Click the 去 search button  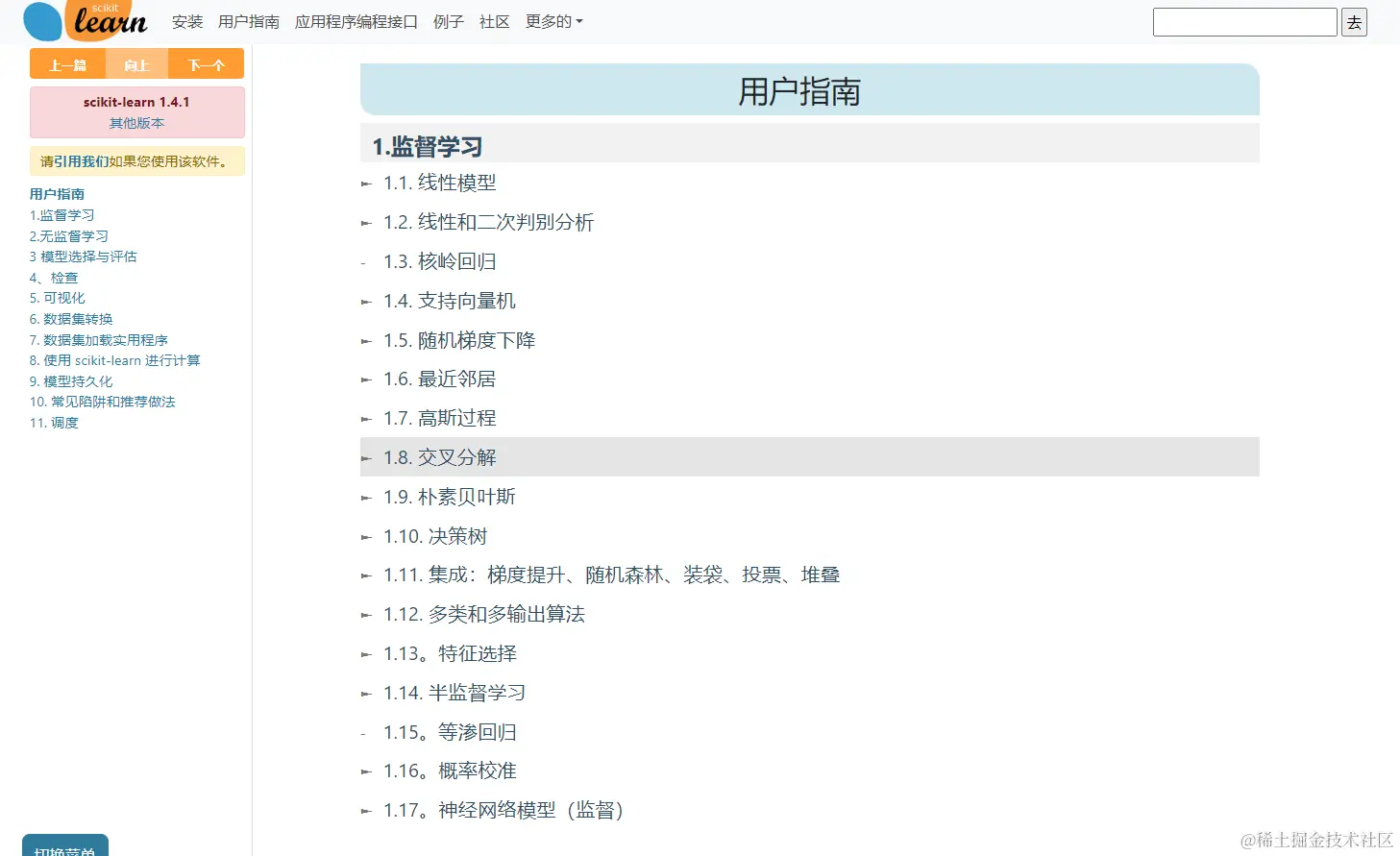pos(1354,21)
